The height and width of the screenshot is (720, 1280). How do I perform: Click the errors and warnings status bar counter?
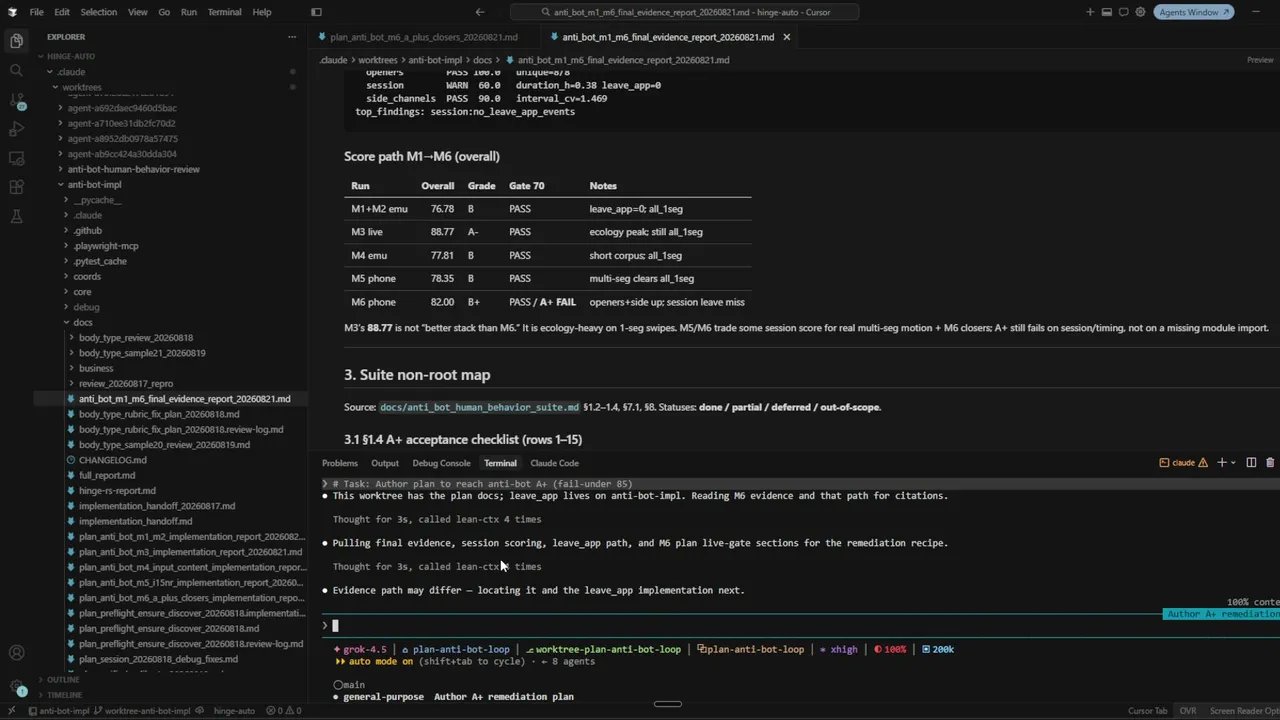pyautogui.click(x=283, y=711)
